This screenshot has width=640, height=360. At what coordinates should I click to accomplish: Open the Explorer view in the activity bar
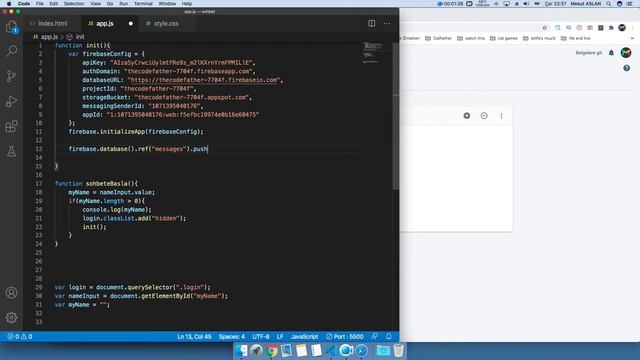(11, 27)
